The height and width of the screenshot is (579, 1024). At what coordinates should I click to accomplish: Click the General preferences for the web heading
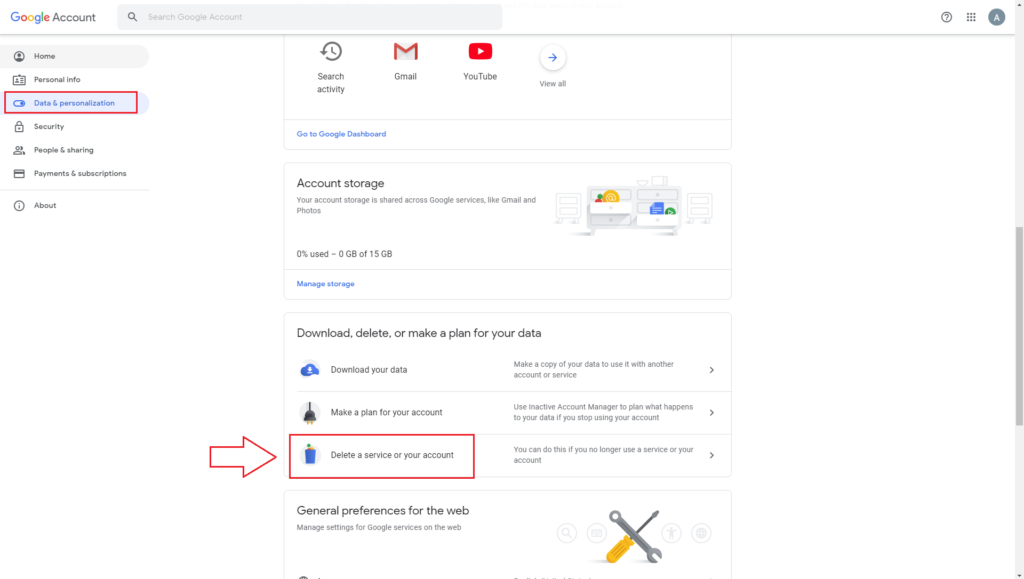pyautogui.click(x=383, y=510)
